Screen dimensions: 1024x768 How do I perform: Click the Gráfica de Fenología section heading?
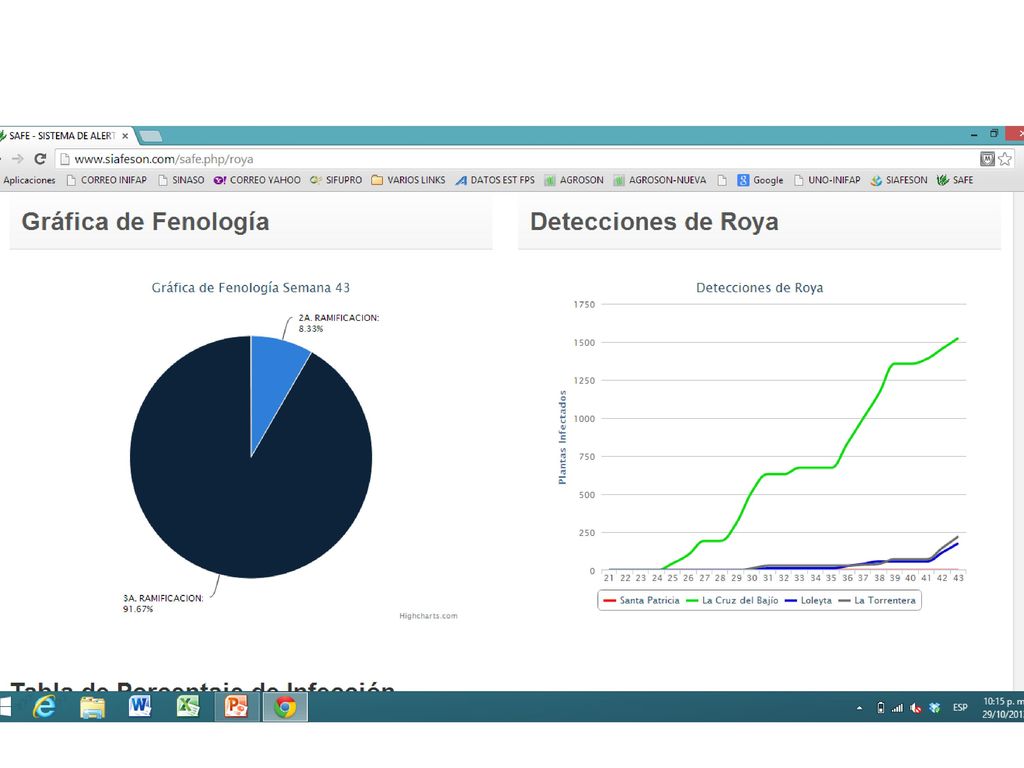[x=146, y=222]
